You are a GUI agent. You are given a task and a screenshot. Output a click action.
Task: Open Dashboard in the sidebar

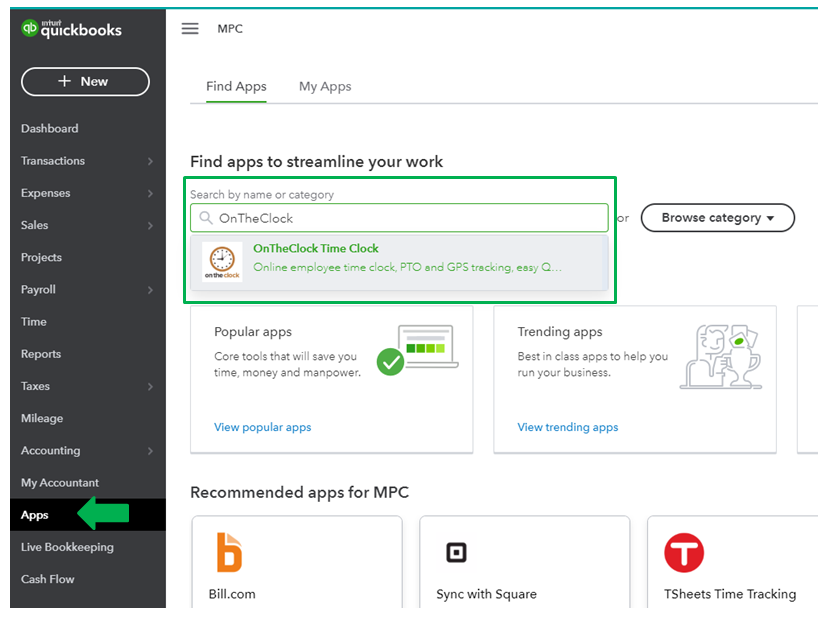tap(50, 129)
